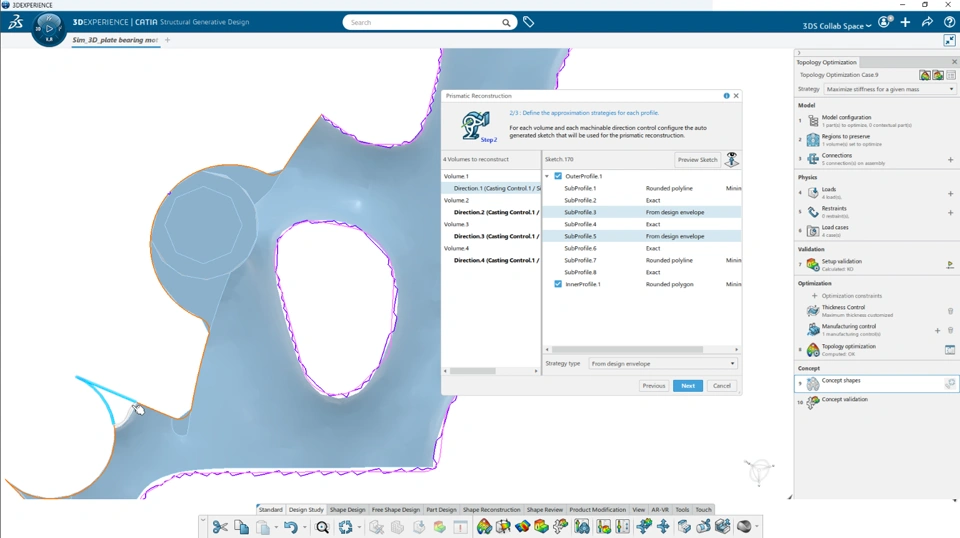Run the Setup validation play icon
Screen dimensions: 960x538
point(950,265)
